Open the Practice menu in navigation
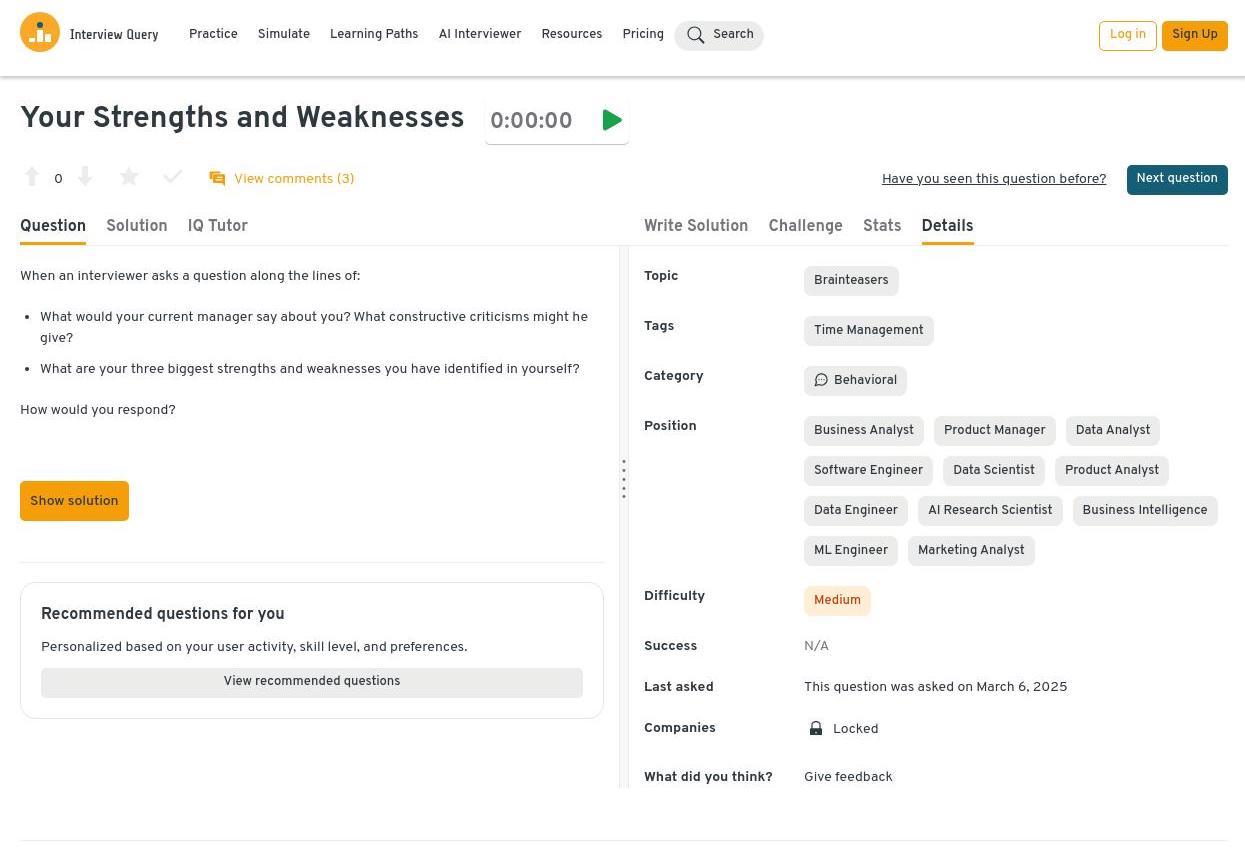Image resolution: width=1245 pixels, height=850 pixels. point(213,35)
